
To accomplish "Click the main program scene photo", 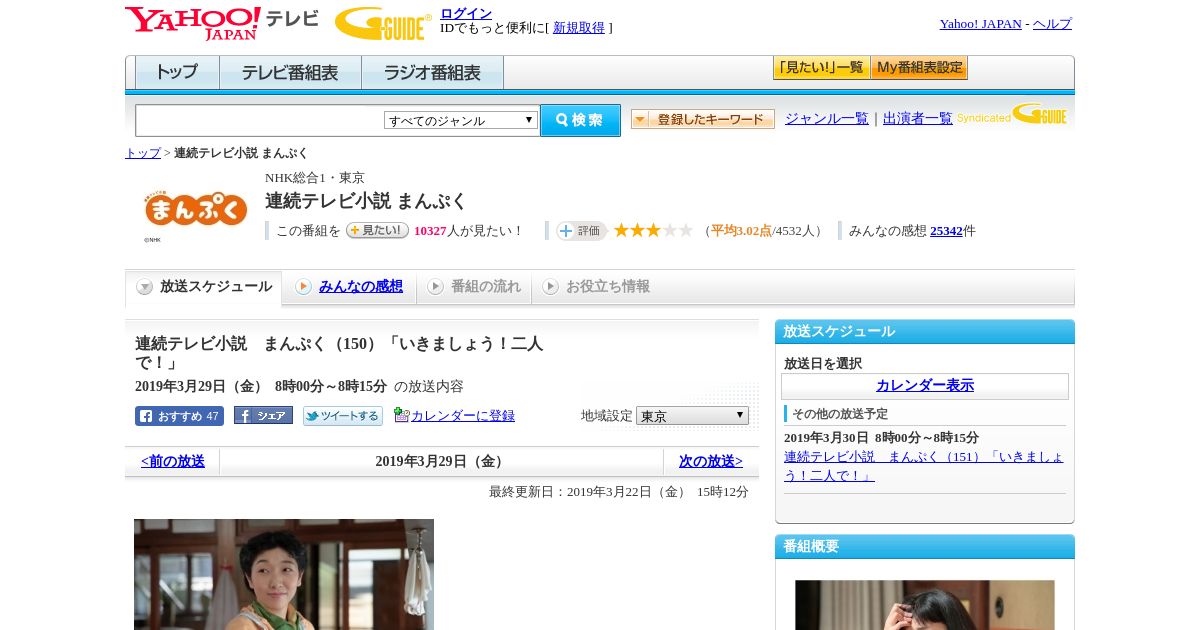I will tap(284, 574).
